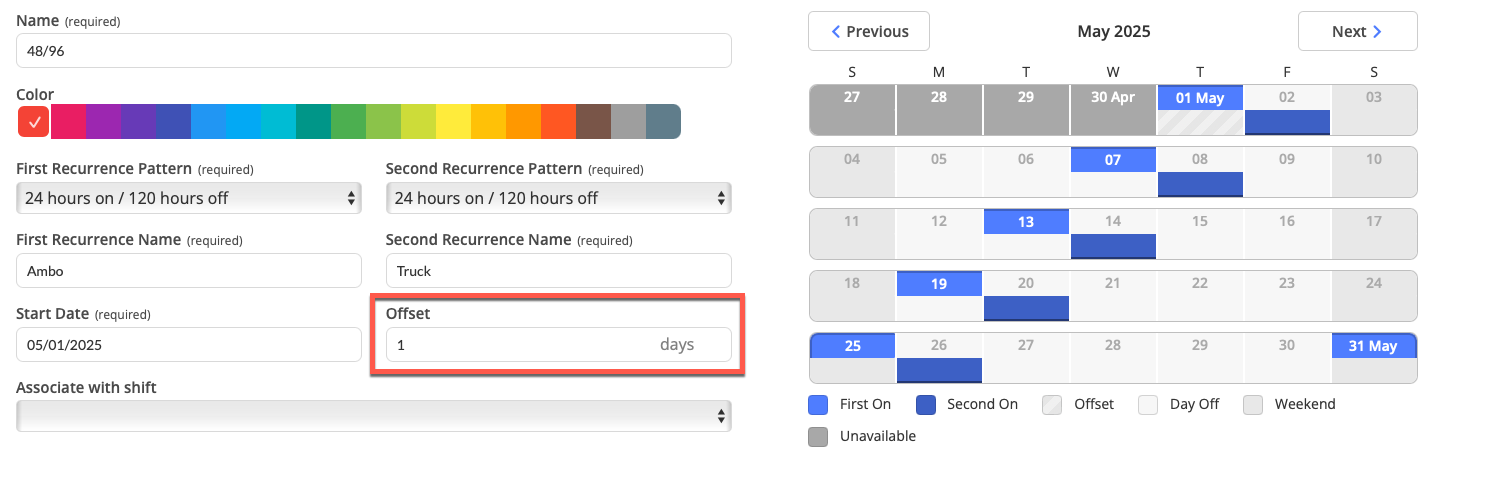Choose the blue-gray color swatch
This screenshot has height=481, width=1487.
pos(664,122)
